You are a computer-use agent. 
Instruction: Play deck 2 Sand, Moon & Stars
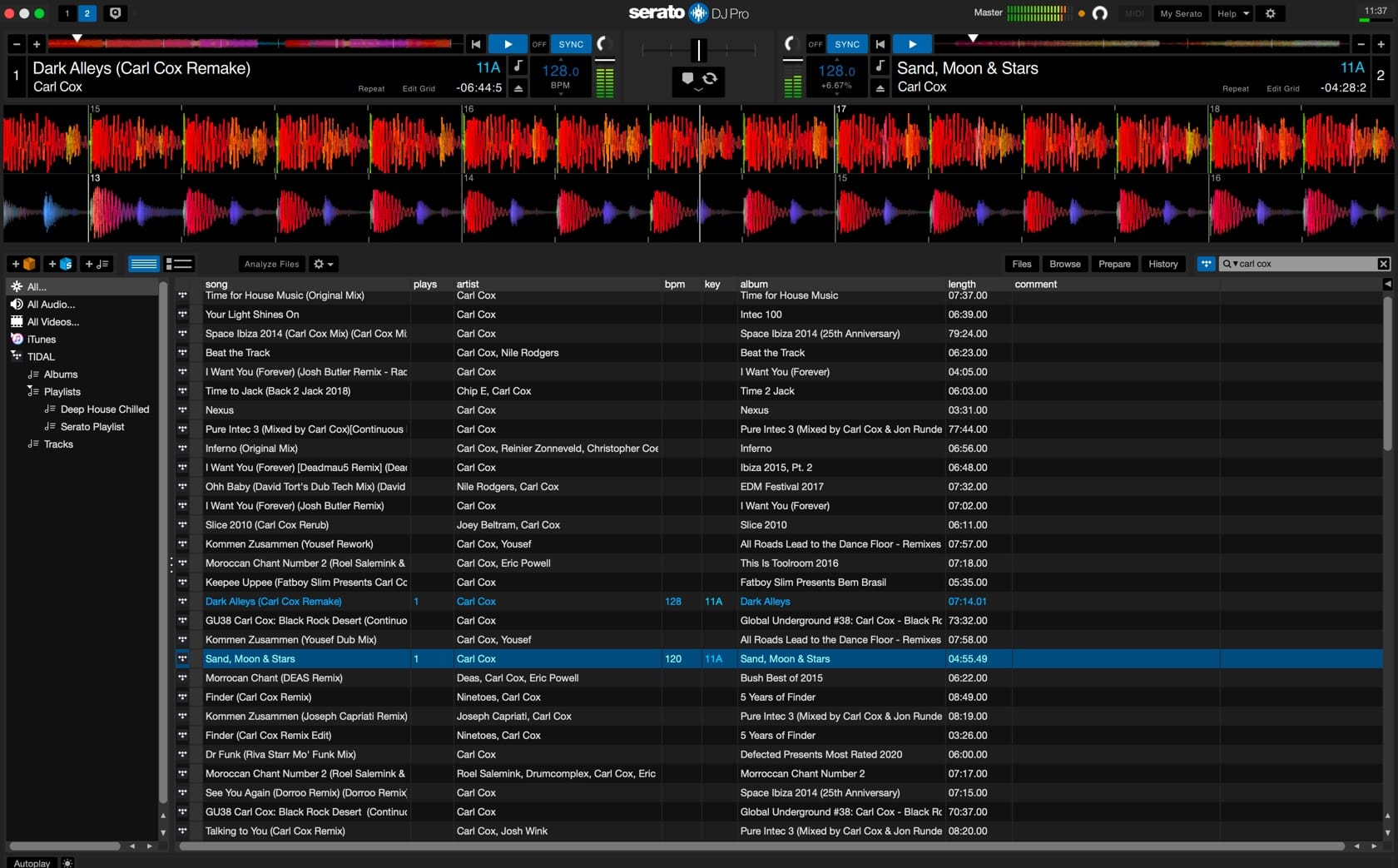(912, 44)
